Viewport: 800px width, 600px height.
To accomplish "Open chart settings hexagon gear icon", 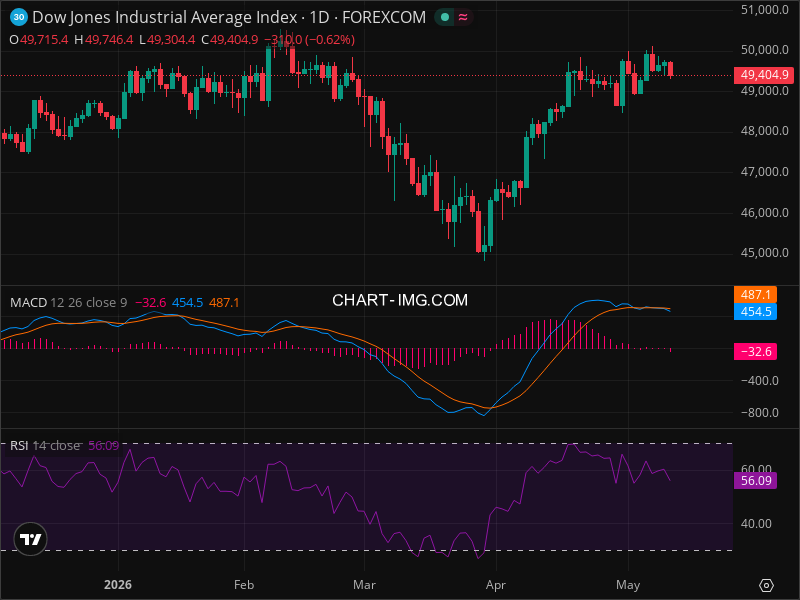I will (766, 585).
